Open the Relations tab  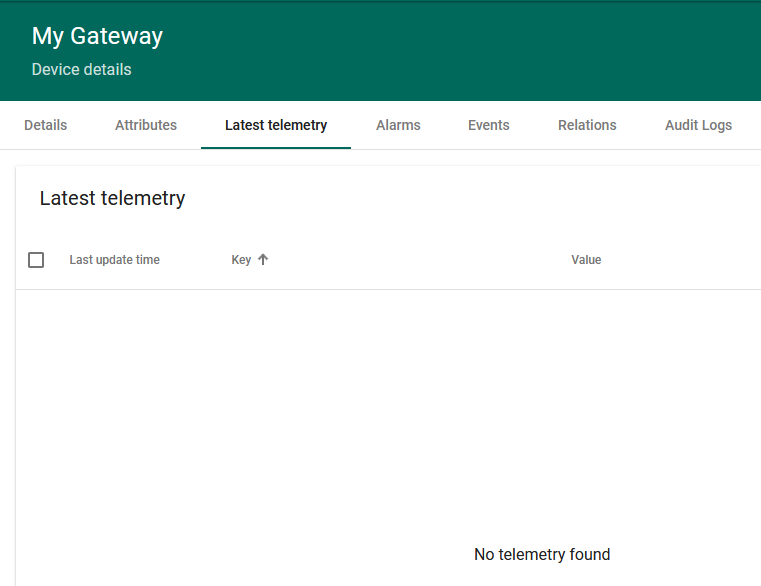point(587,125)
